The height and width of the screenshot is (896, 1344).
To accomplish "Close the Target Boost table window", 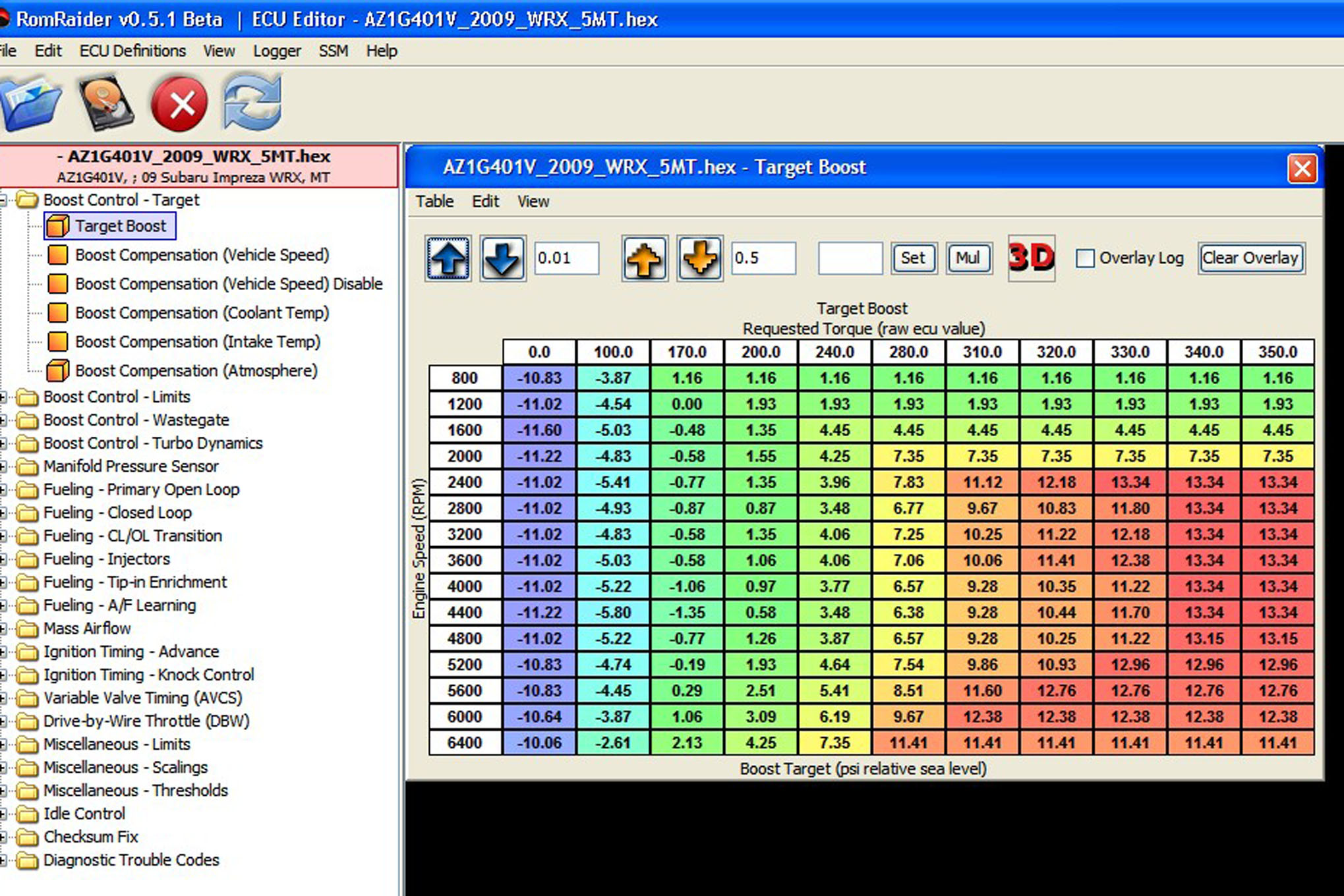I will pos(1302,169).
